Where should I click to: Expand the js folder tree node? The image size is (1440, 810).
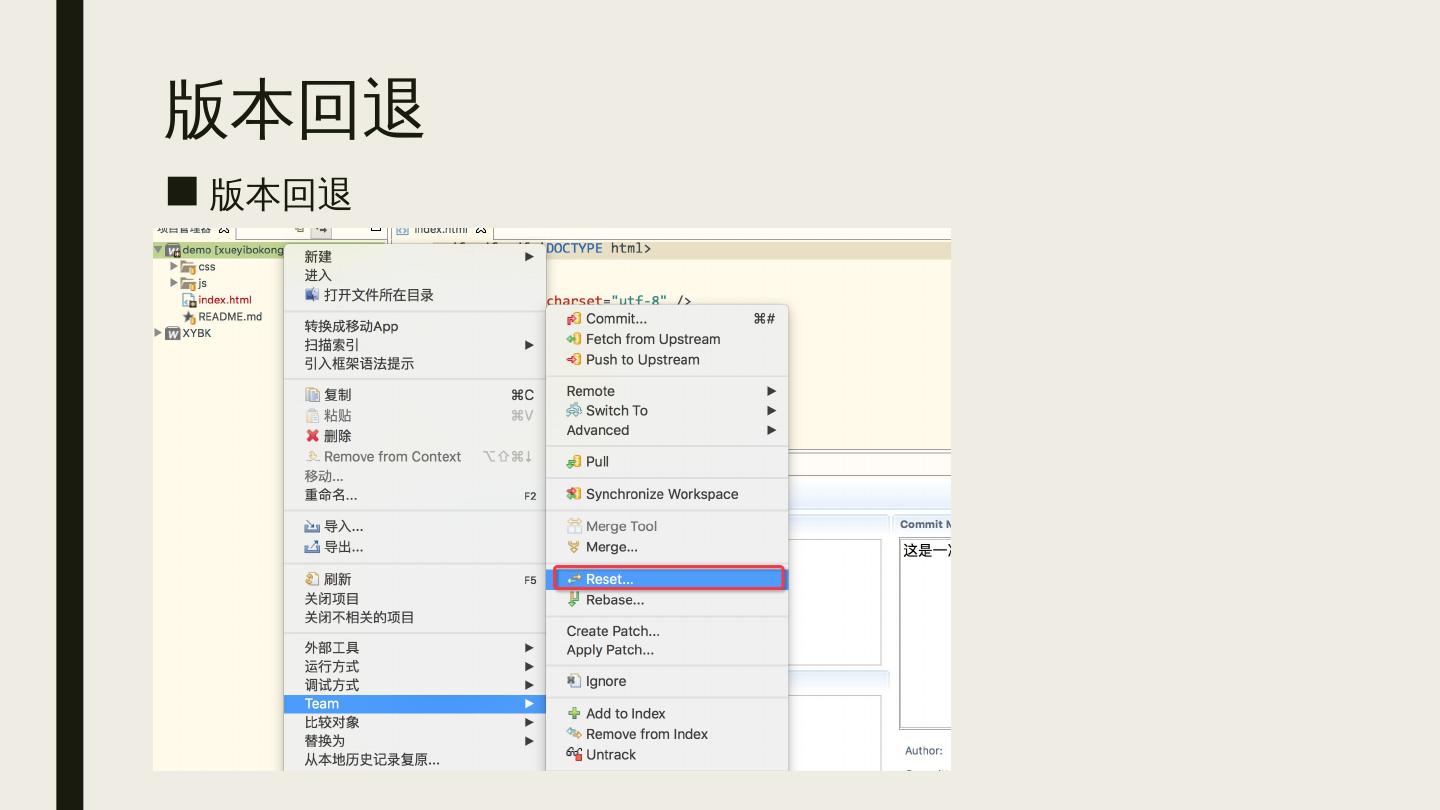pos(174,283)
